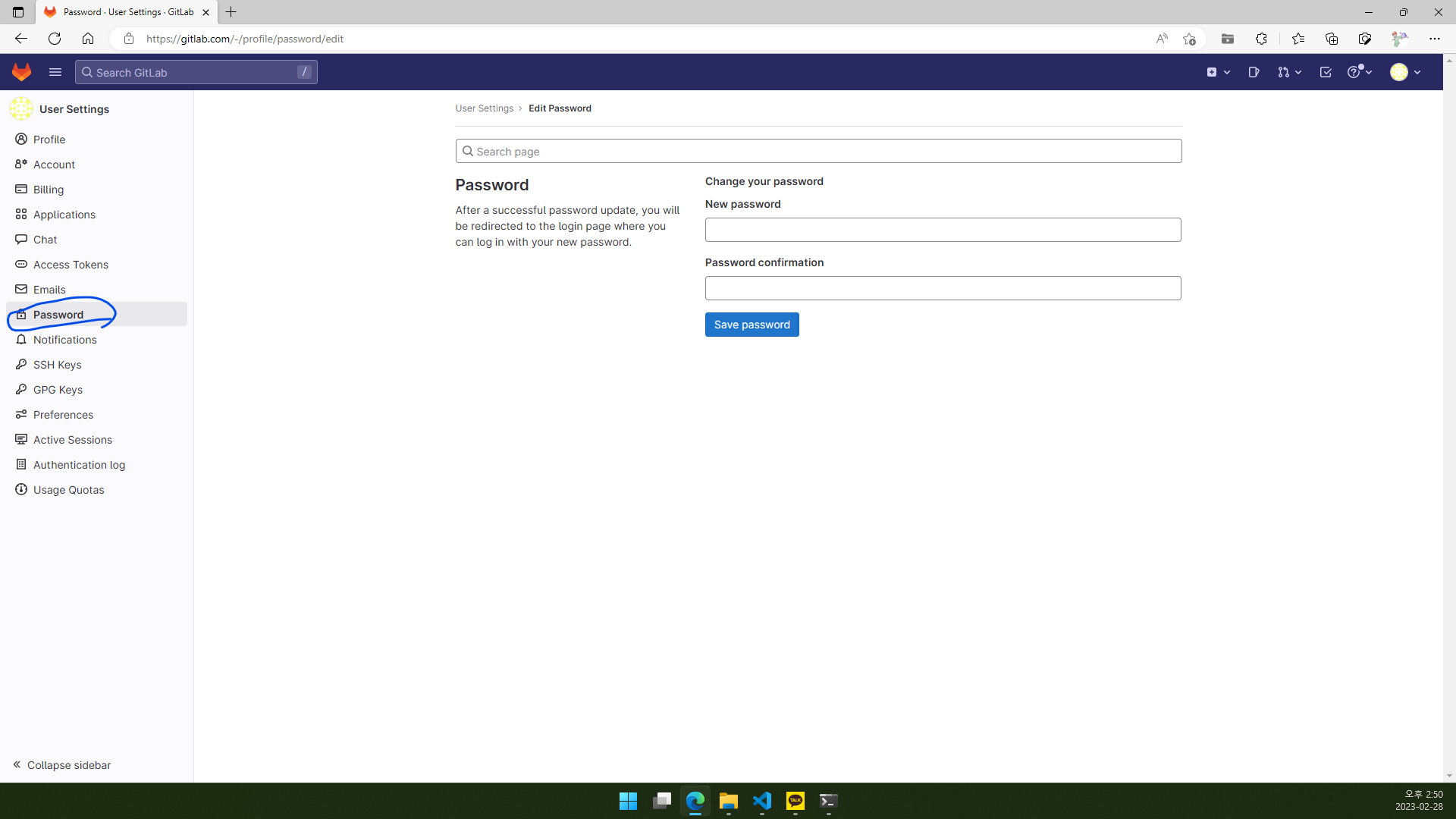Screen dimensions: 1456x819
Task: Select the New password input field
Action: click(x=943, y=229)
